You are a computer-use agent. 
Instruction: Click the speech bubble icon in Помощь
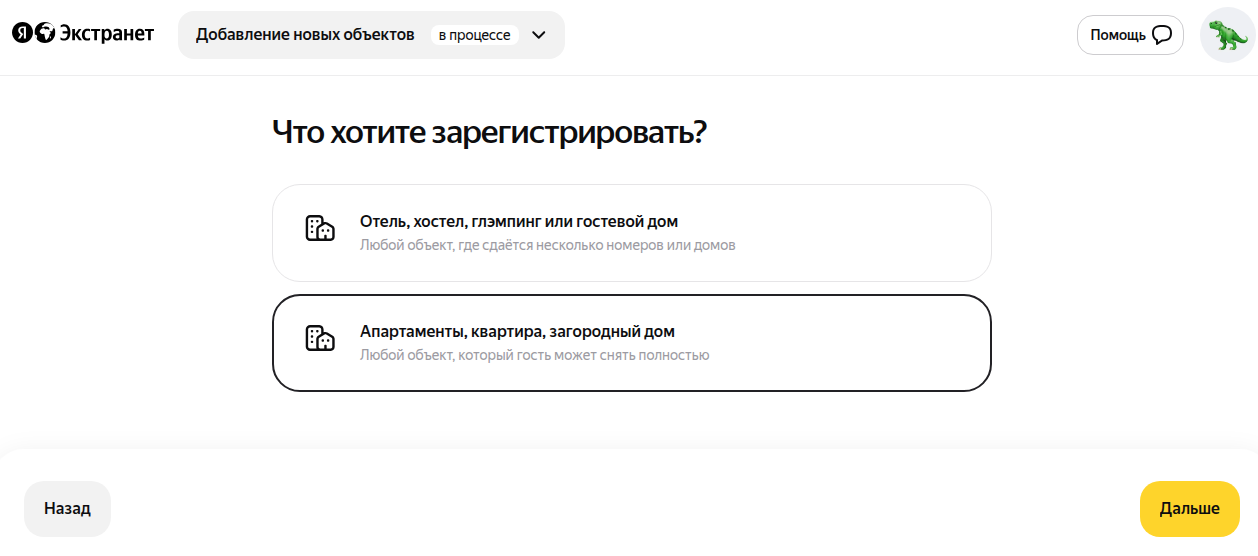tap(1161, 35)
